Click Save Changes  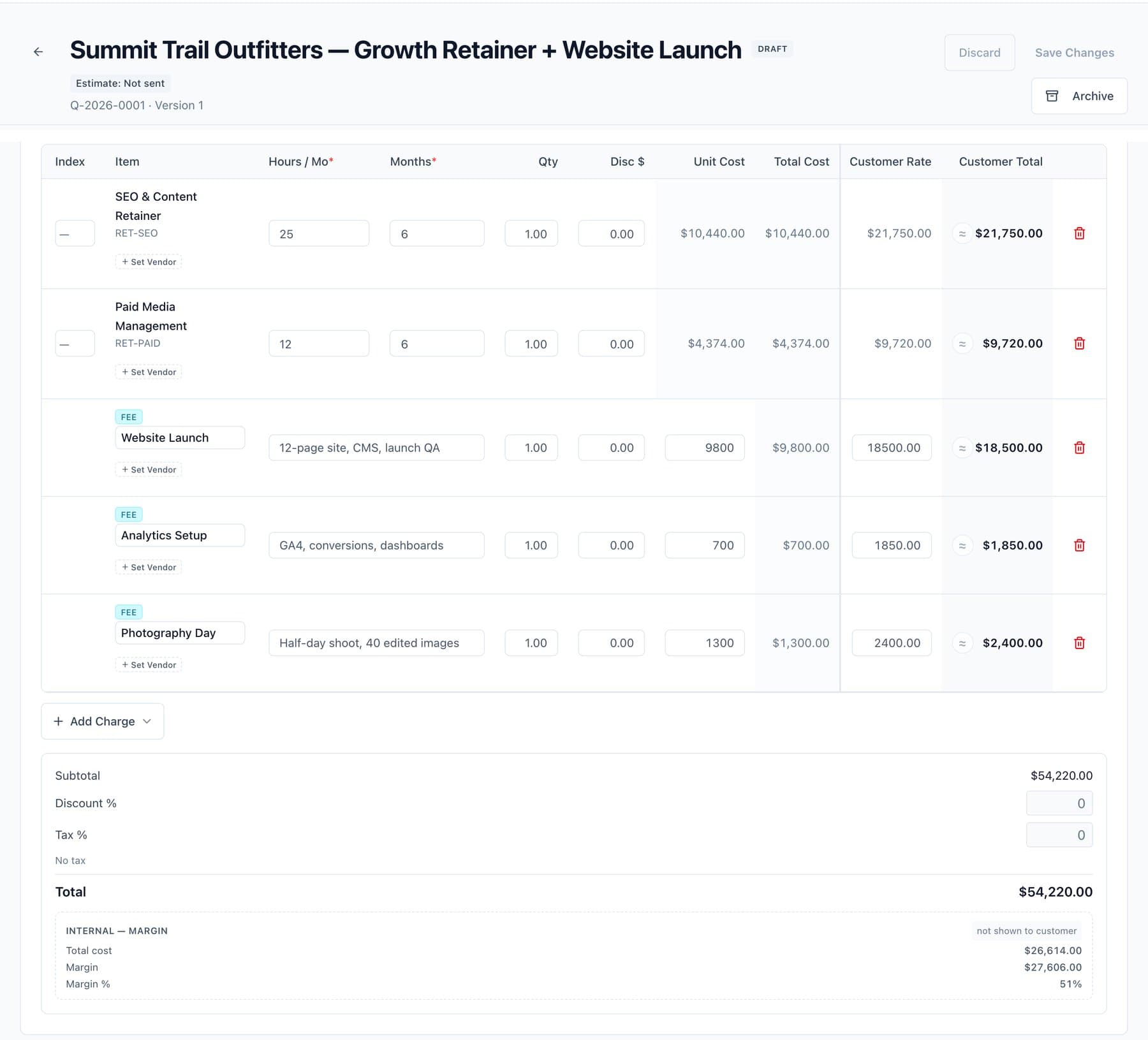[1074, 53]
